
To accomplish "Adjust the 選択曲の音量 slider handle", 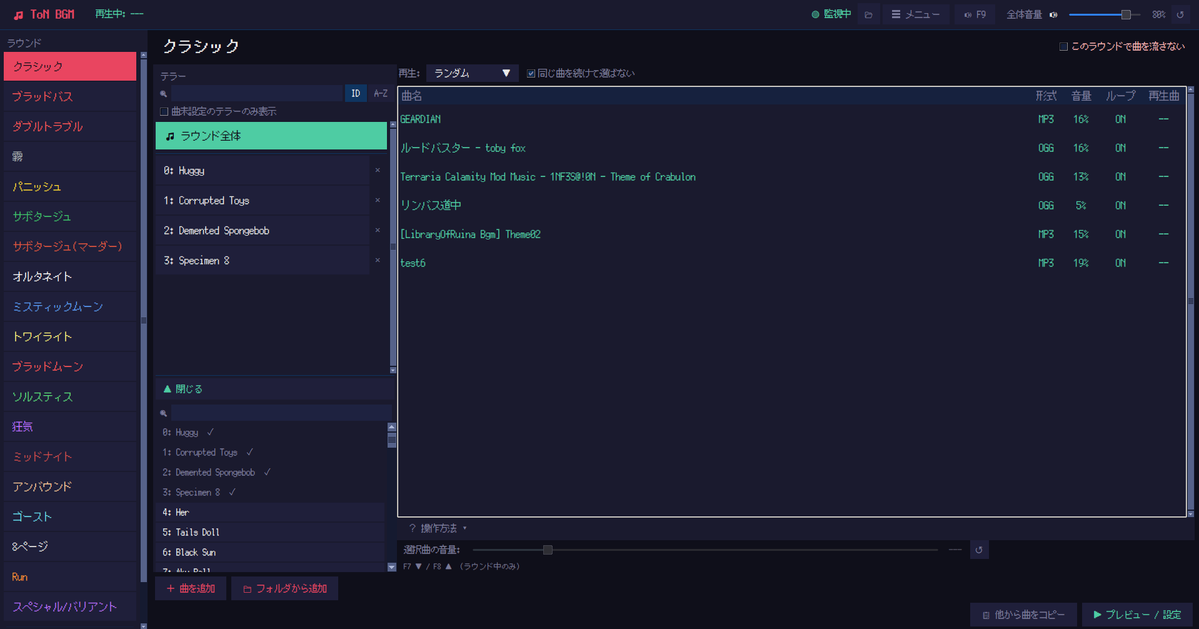I will point(548,550).
